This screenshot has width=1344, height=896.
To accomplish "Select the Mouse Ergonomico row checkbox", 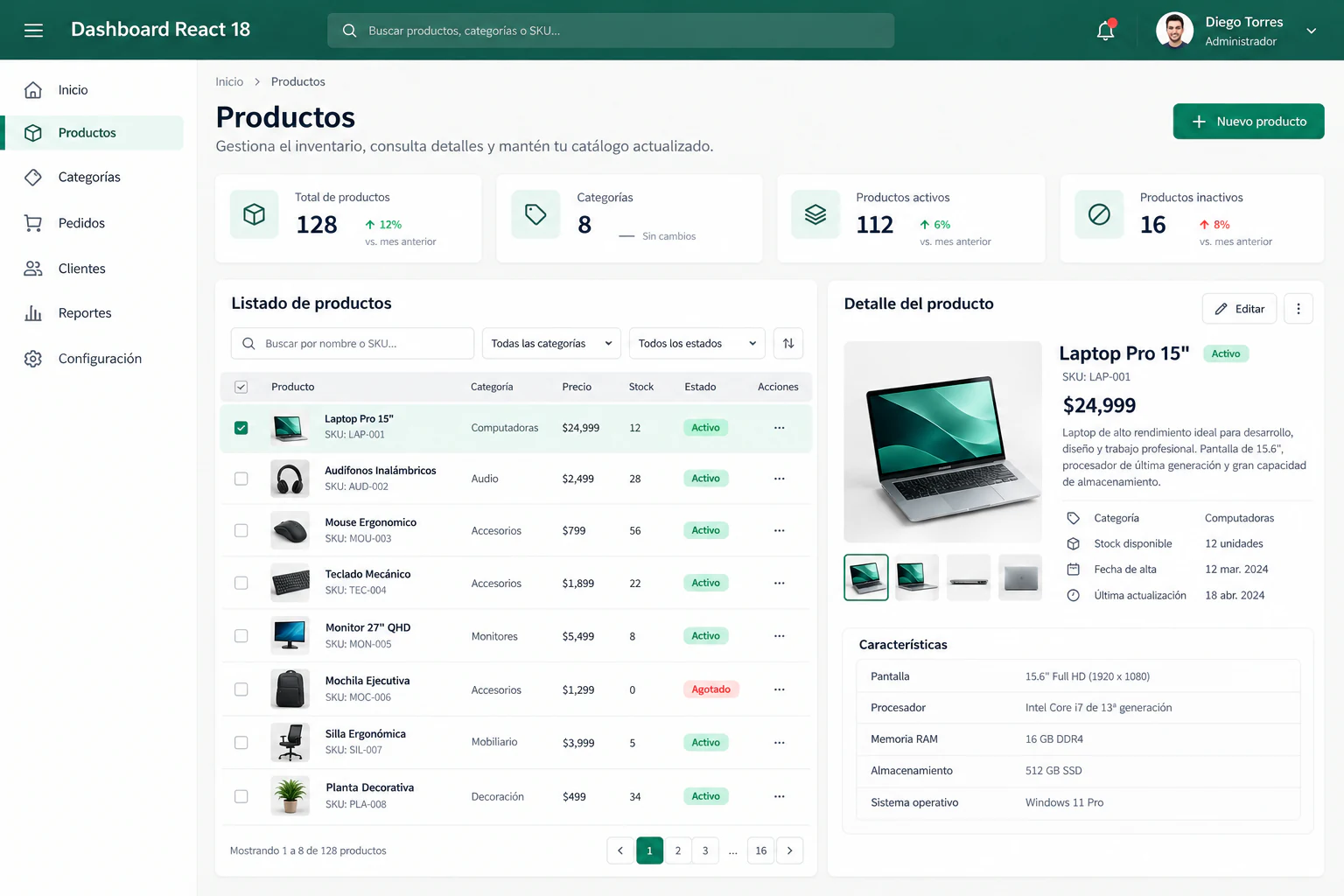I will tap(241, 530).
